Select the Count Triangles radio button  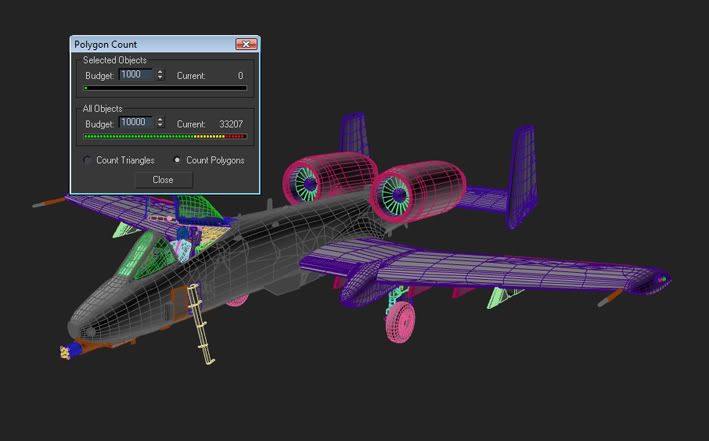(x=89, y=160)
